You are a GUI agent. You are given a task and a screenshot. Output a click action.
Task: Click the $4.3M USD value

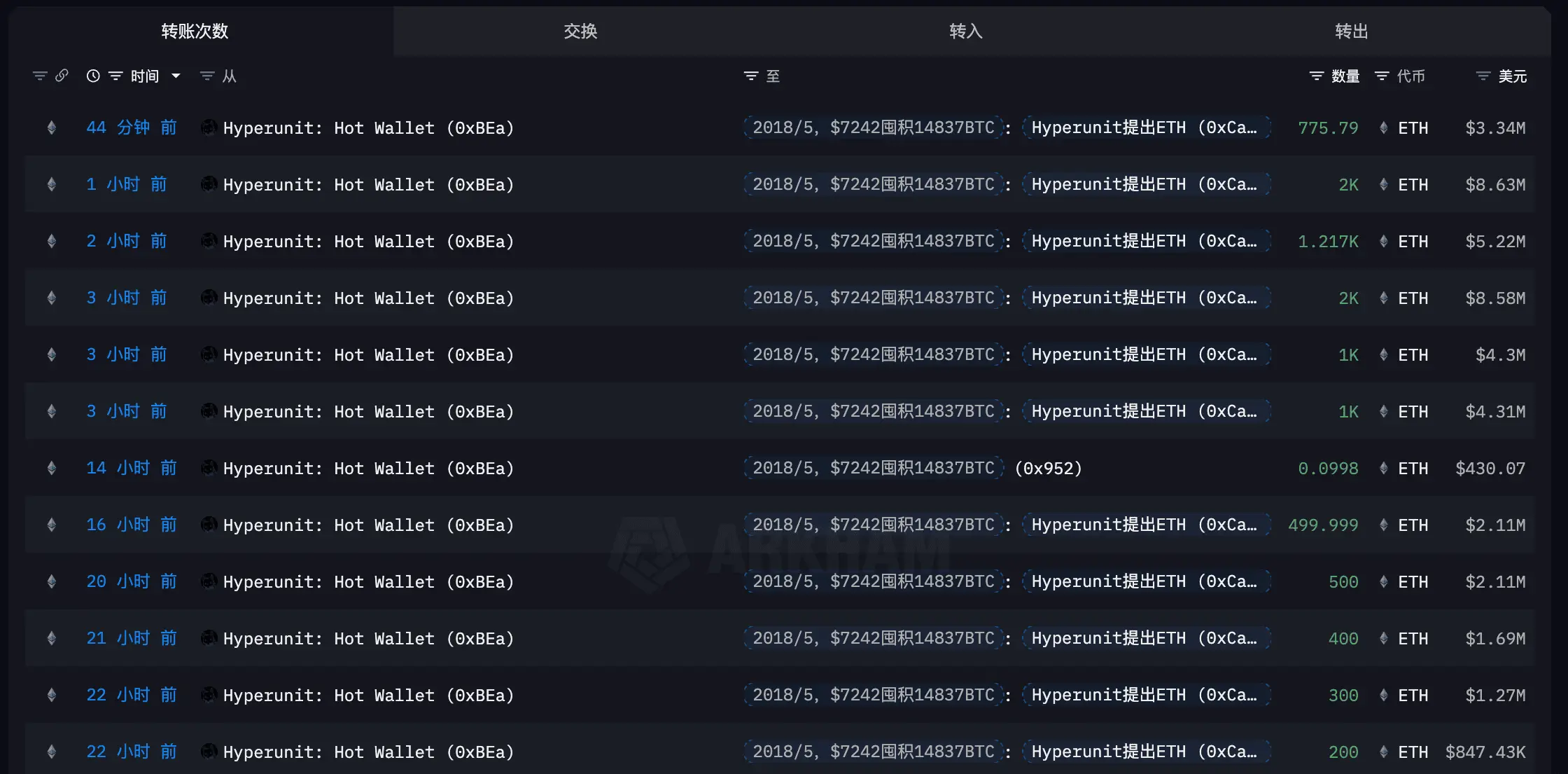click(x=1500, y=355)
